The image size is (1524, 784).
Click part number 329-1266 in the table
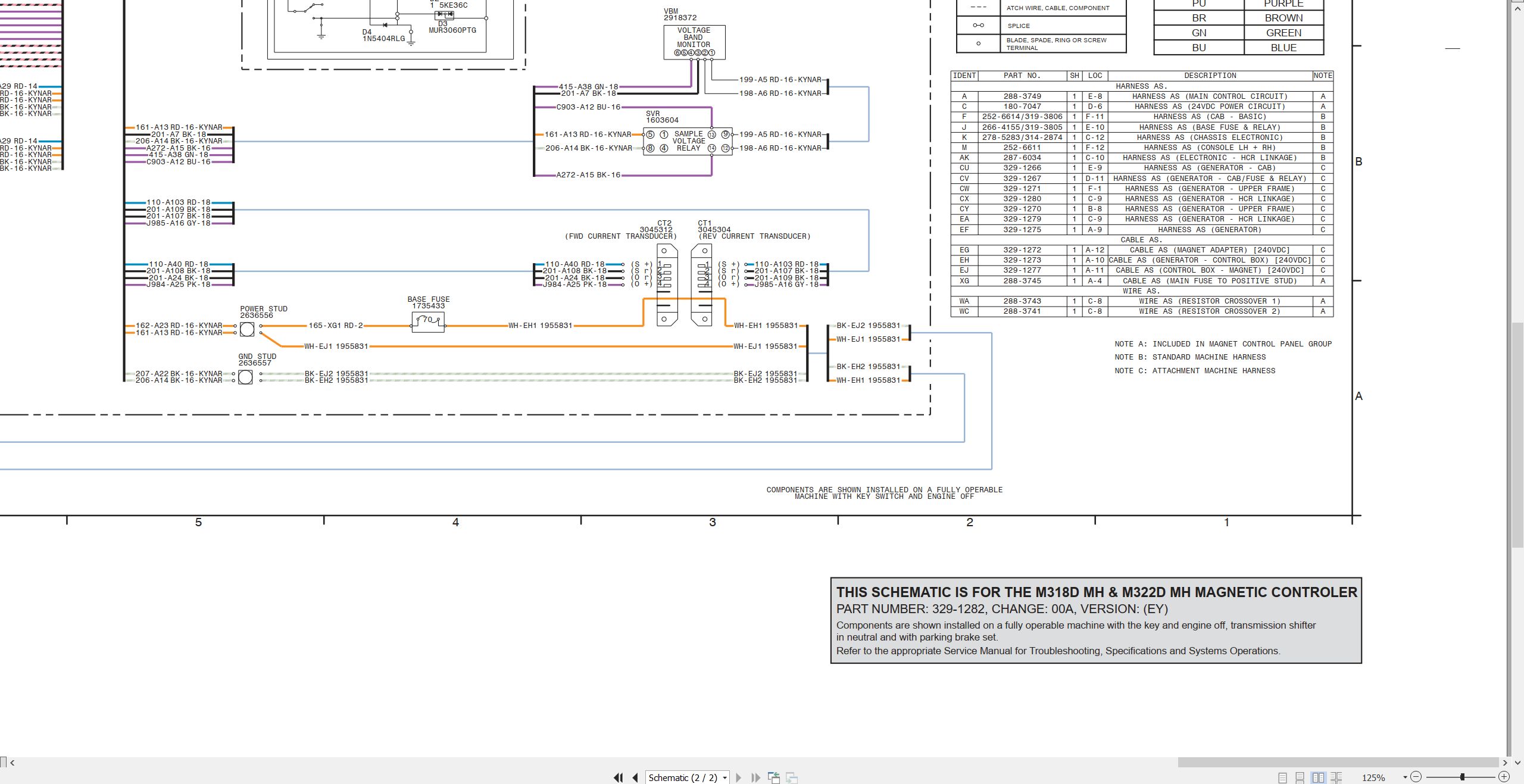tap(1022, 168)
